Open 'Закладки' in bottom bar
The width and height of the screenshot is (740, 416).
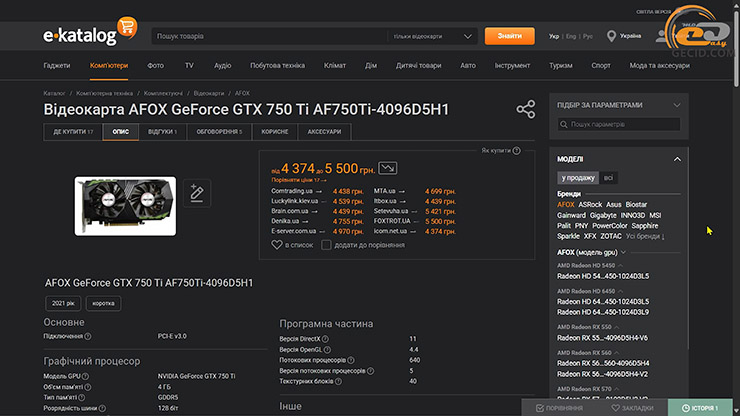(633, 408)
